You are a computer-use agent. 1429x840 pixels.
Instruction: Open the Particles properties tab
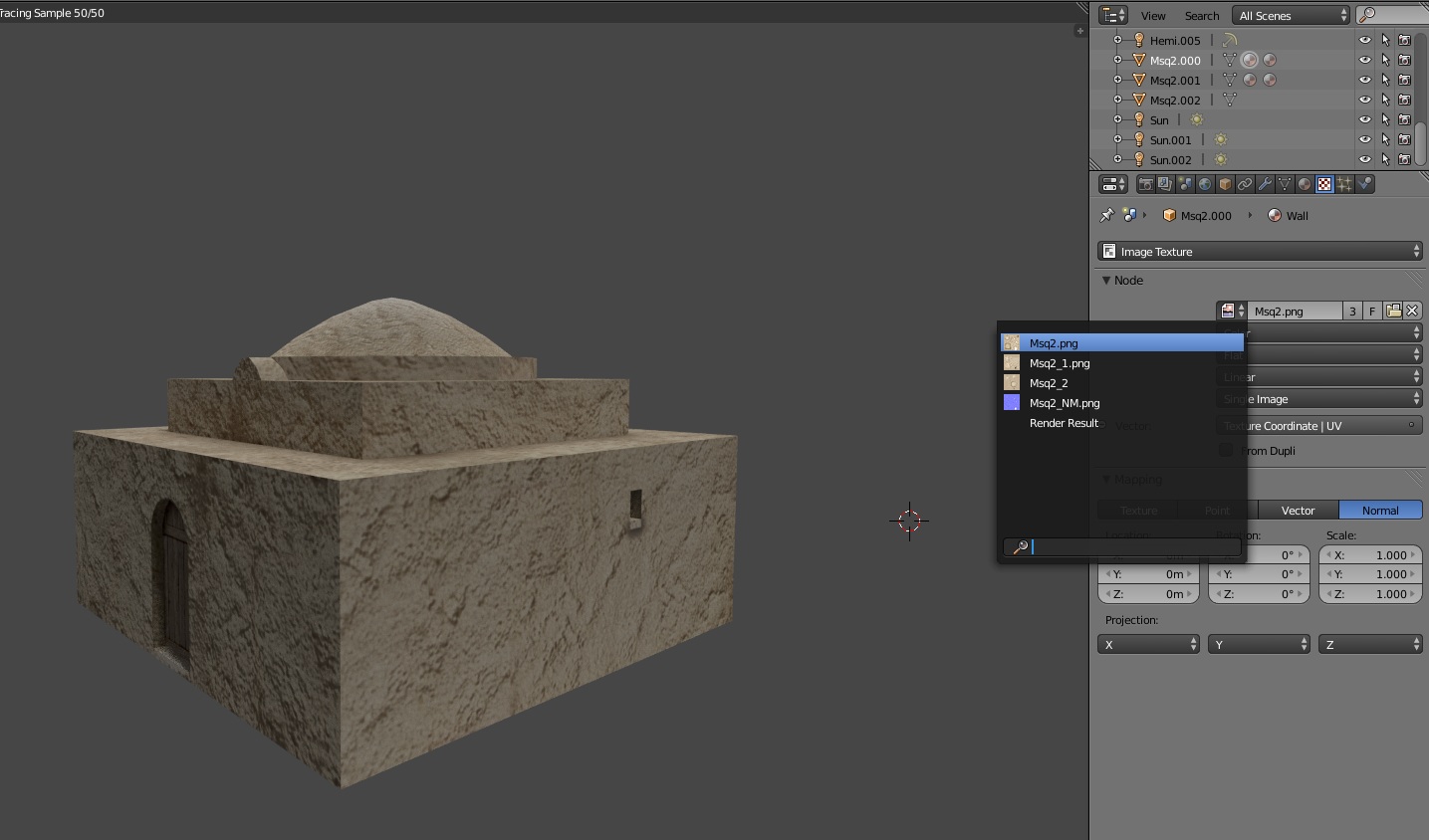tap(1344, 184)
